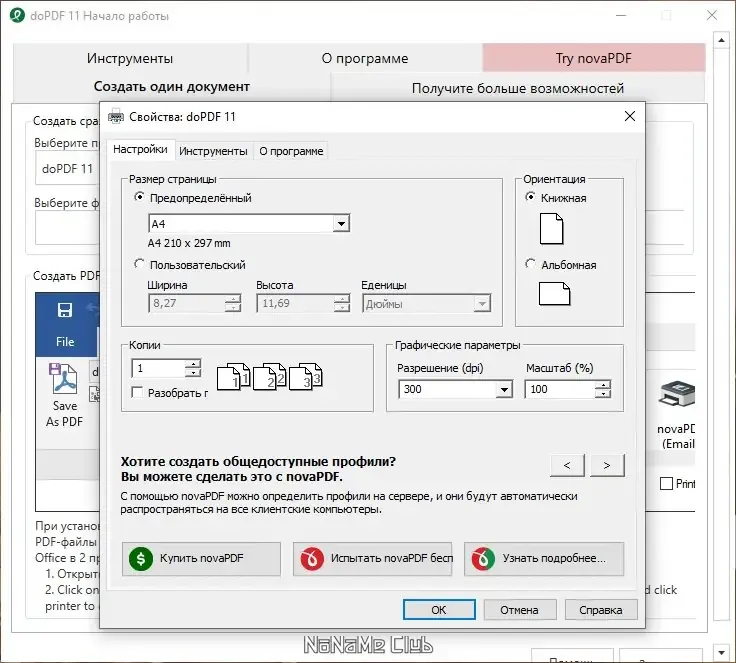Click the landscape page orientation icon
736x663 pixels.
coord(554,294)
